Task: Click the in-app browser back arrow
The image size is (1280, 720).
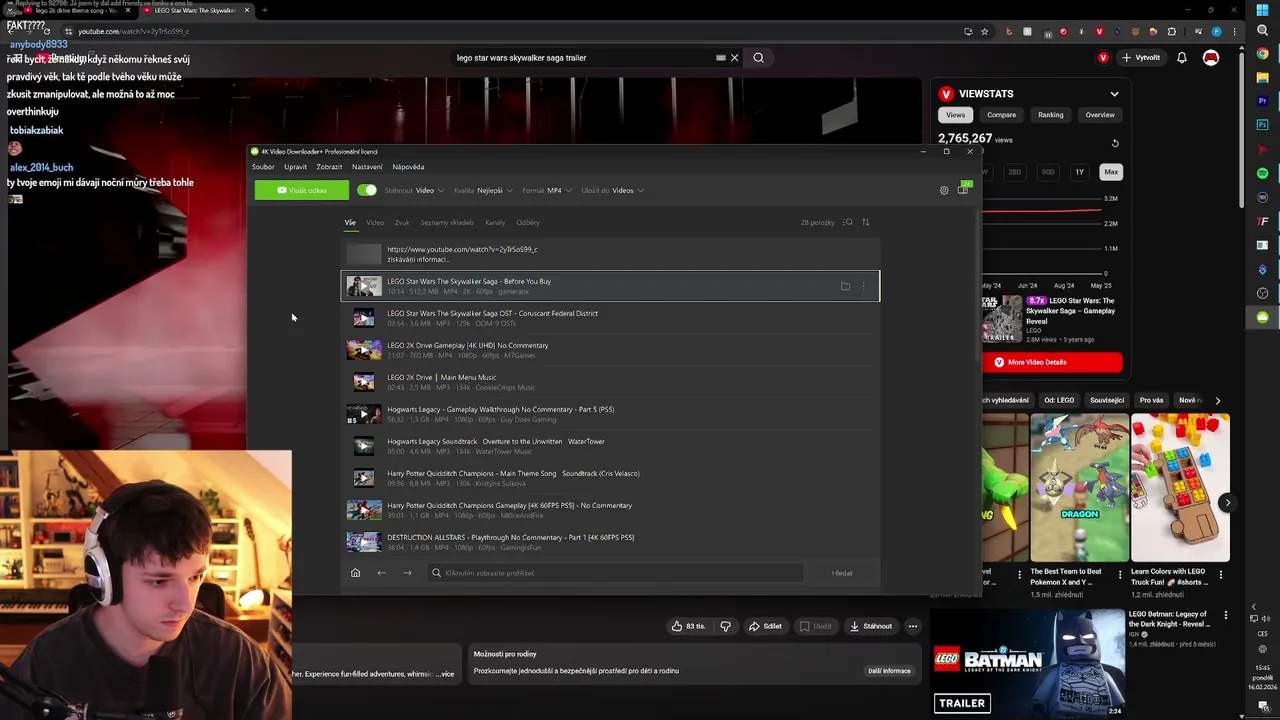Action: tap(381, 573)
